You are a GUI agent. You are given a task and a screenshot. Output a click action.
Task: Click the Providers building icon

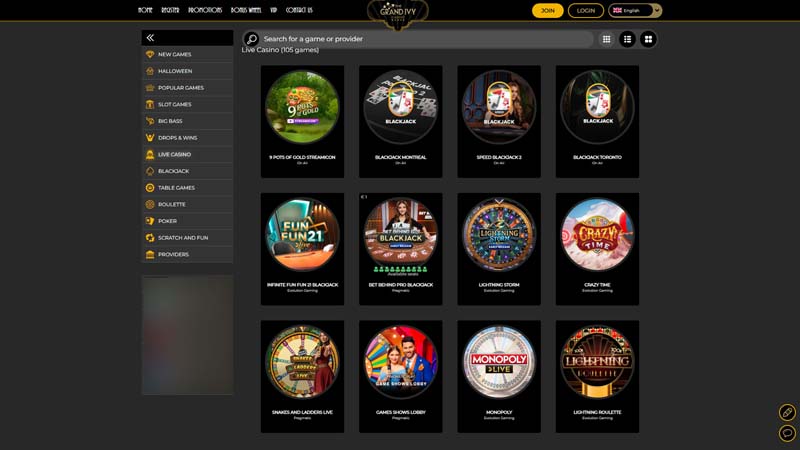tap(150, 254)
